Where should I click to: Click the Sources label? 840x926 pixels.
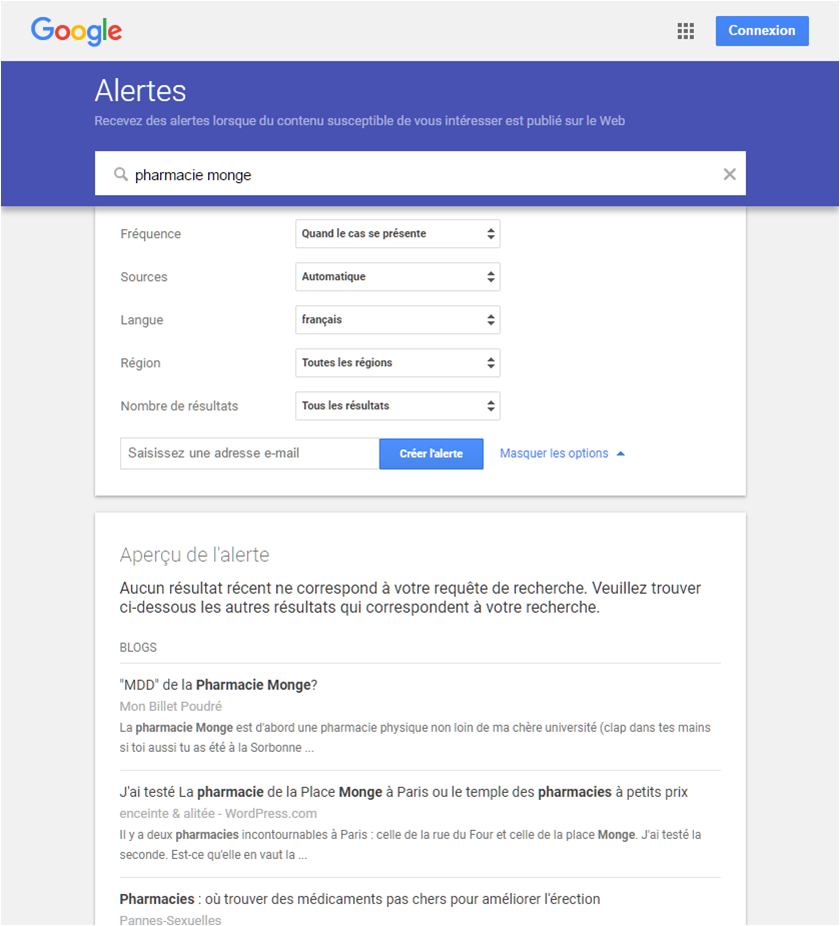coord(144,277)
